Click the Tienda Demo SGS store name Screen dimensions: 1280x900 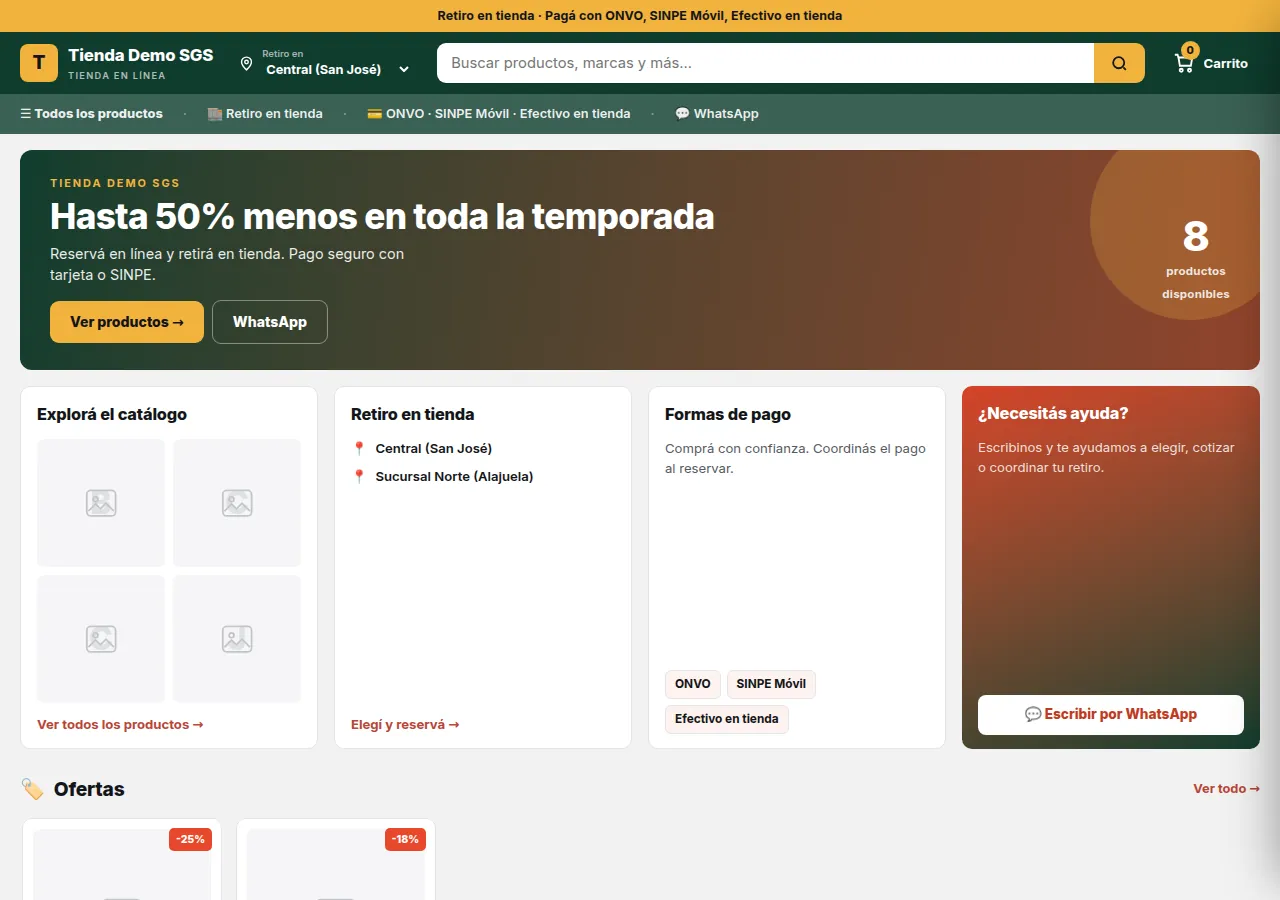click(x=141, y=55)
